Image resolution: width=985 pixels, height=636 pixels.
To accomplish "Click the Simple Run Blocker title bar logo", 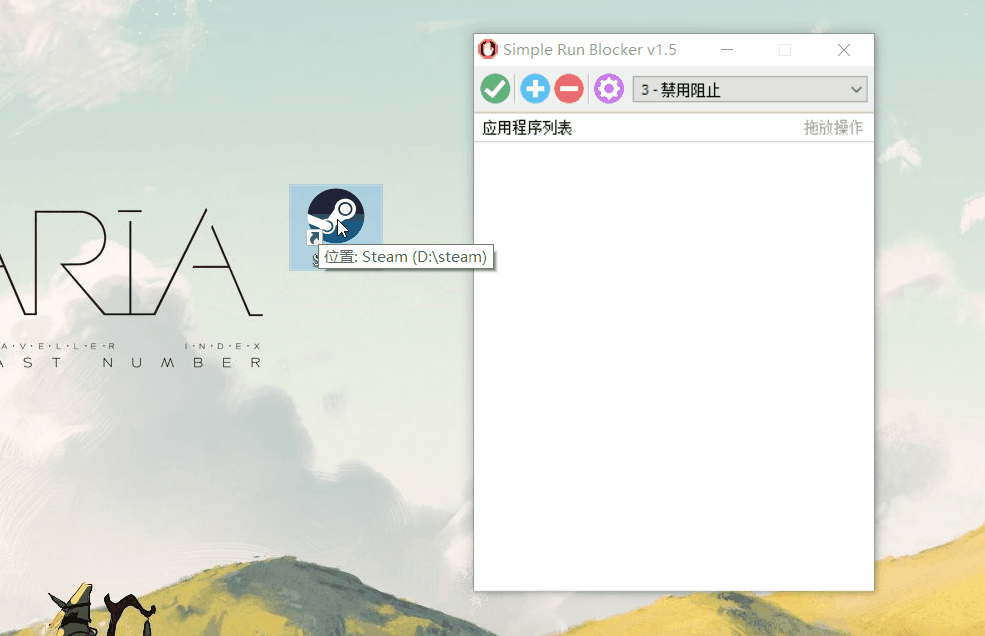I will click(488, 50).
